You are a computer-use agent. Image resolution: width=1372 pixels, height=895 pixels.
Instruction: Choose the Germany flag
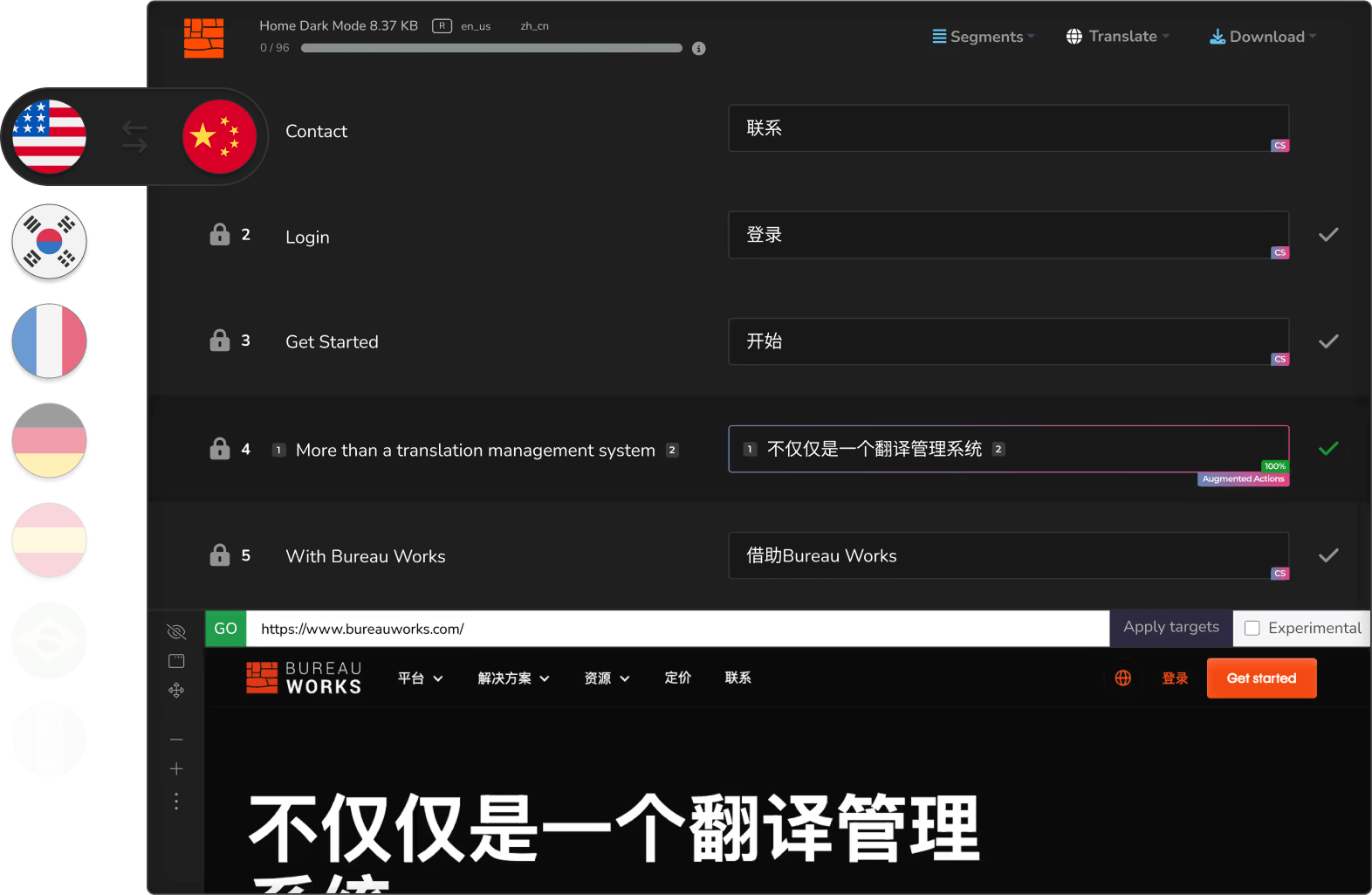pyautogui.click(x=49, y=440)
